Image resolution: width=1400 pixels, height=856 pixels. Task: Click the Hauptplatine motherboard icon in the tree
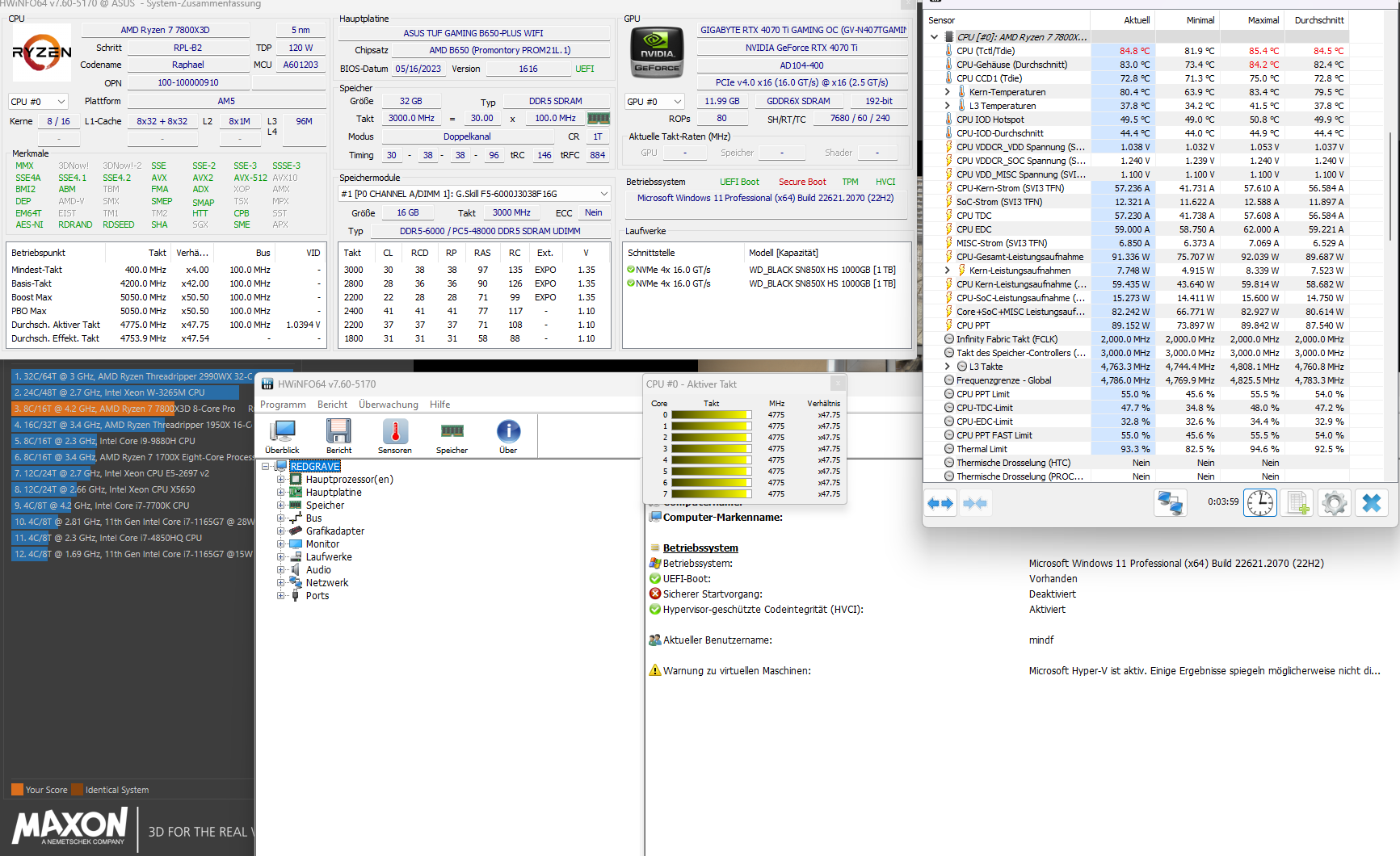[x=296, y=493]
